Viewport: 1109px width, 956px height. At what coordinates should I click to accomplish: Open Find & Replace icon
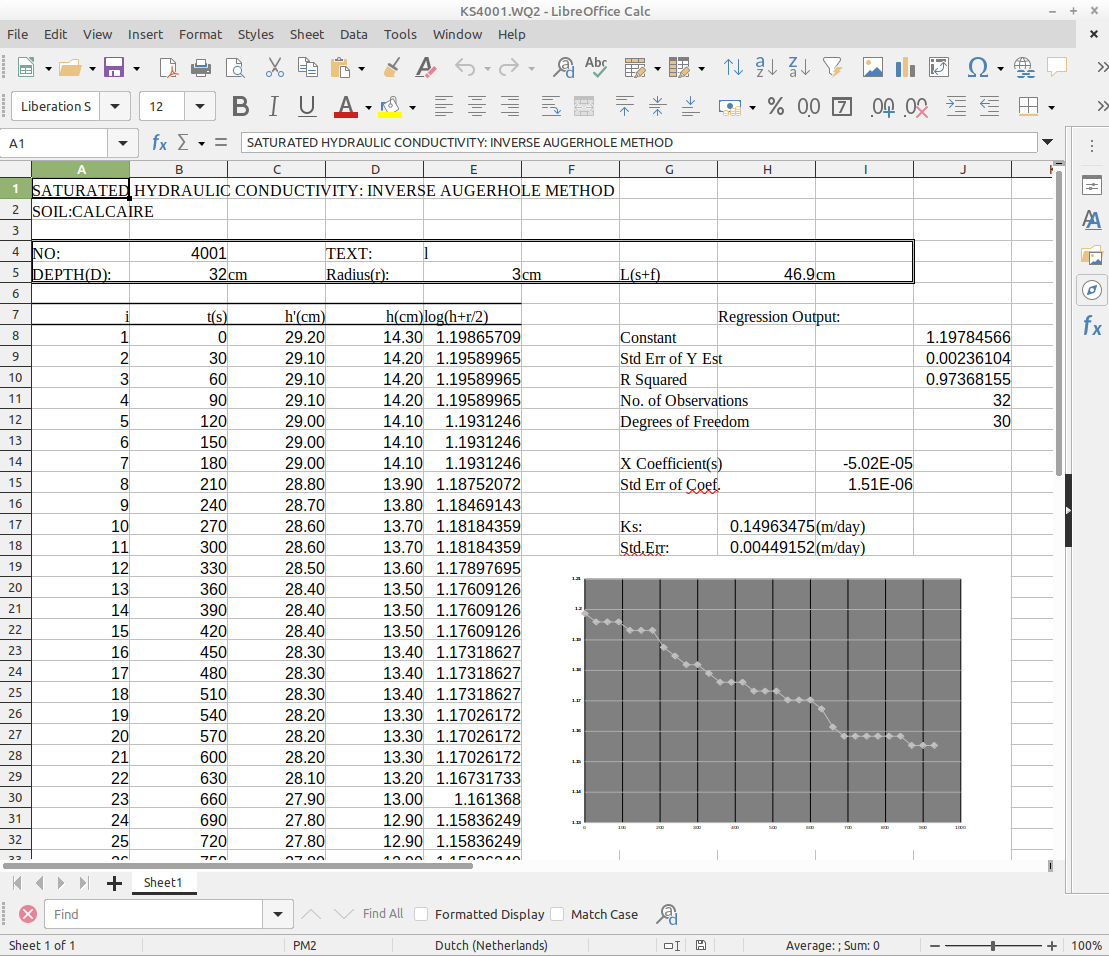tap(564, 68)
